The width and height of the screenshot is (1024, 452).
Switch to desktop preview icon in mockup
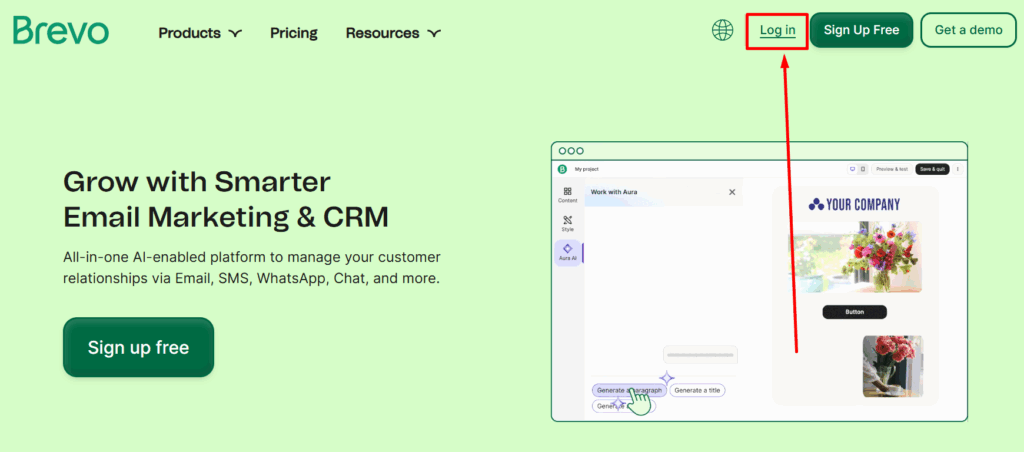pos(852,169)
